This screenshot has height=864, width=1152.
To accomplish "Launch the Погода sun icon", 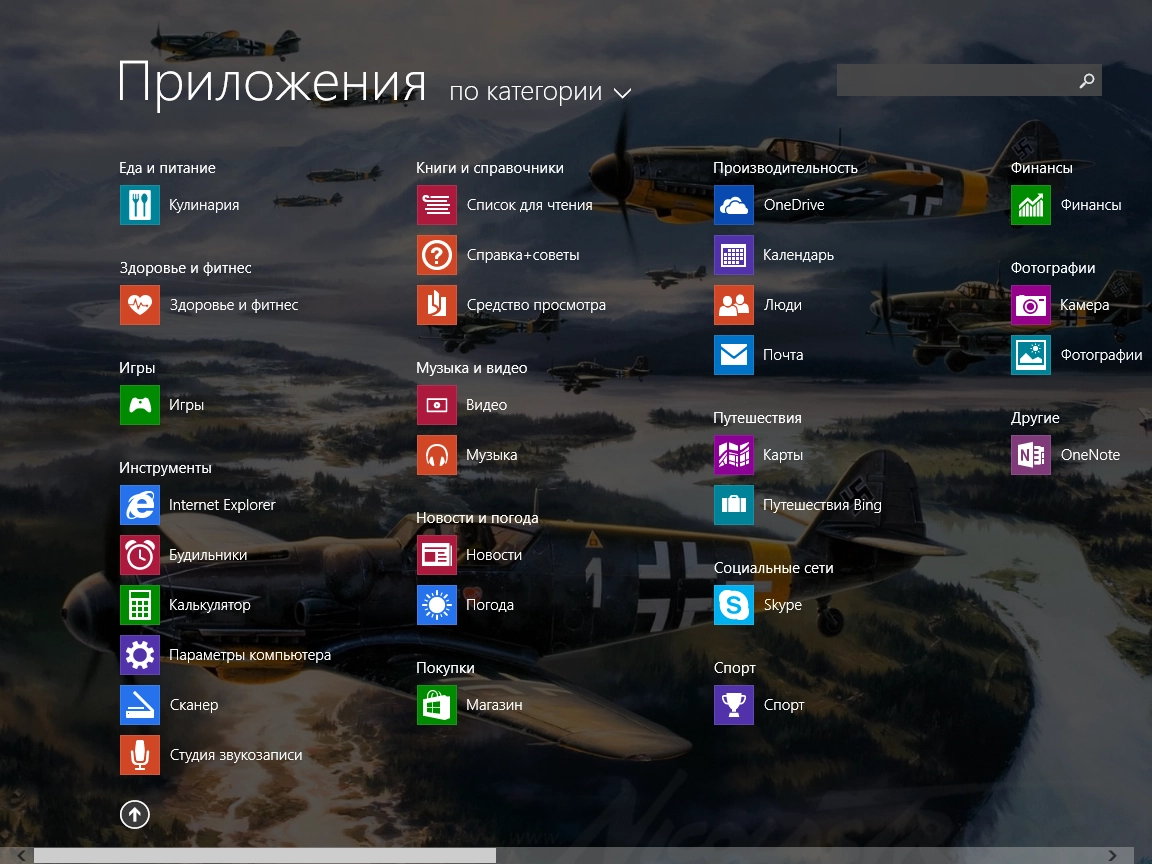I will pos(437,605).
